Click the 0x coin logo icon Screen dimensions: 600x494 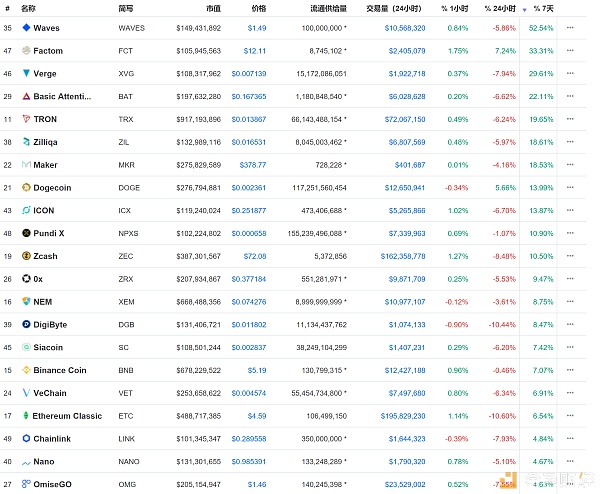point(26,279)
